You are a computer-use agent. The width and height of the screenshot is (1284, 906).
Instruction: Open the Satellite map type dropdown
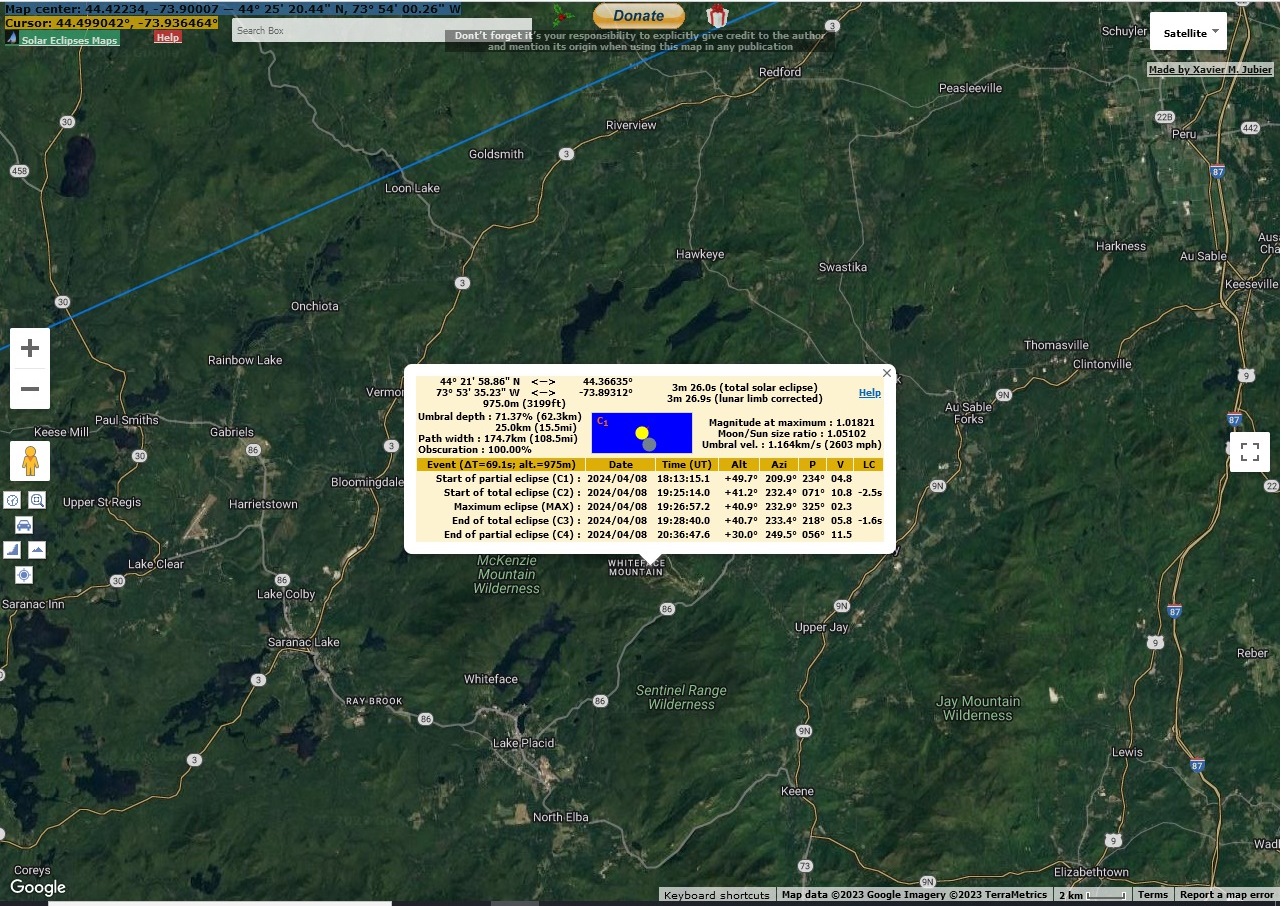pos(1188,31)
